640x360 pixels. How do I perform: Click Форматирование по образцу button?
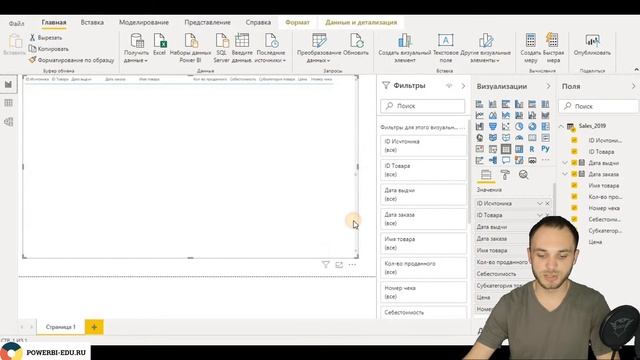(71, 60)
